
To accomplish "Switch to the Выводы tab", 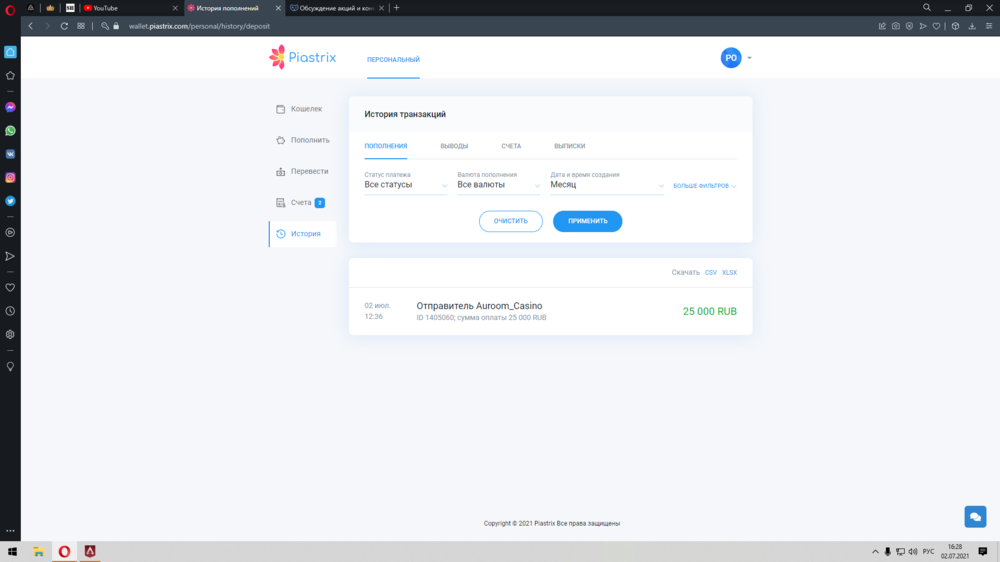I will [454, 147].
